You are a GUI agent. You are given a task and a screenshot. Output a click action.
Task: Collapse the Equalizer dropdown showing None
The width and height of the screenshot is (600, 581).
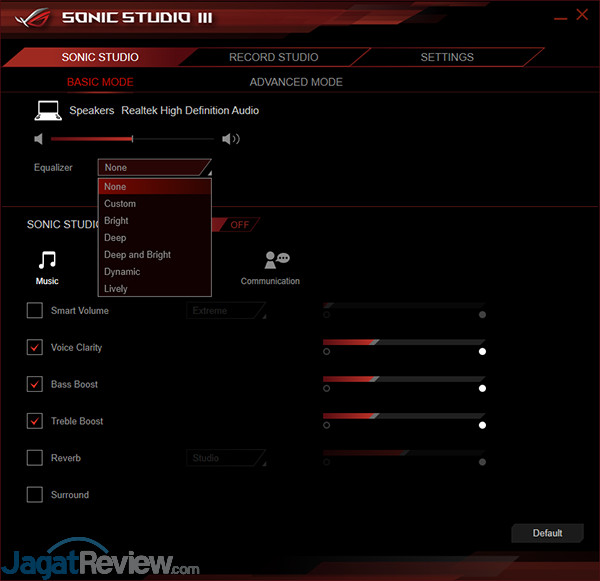click(155, 168)
